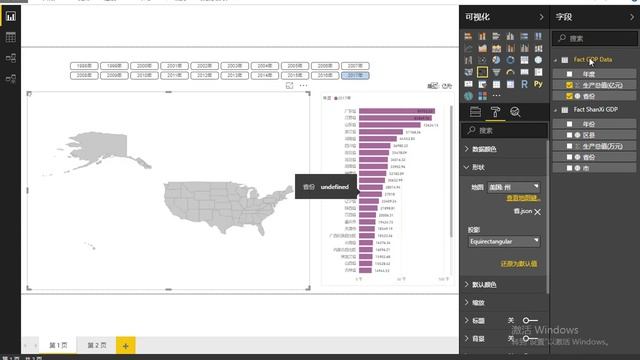Image resolution: width=640 pixels, height=360 pixels.
Task: Open the Equirectangular projection dropdown
Action: point(504,241)
